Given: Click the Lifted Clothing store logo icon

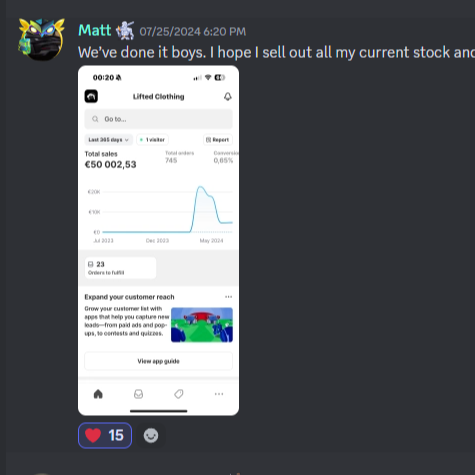Looking at the screenshot, I should pos(91,96).
